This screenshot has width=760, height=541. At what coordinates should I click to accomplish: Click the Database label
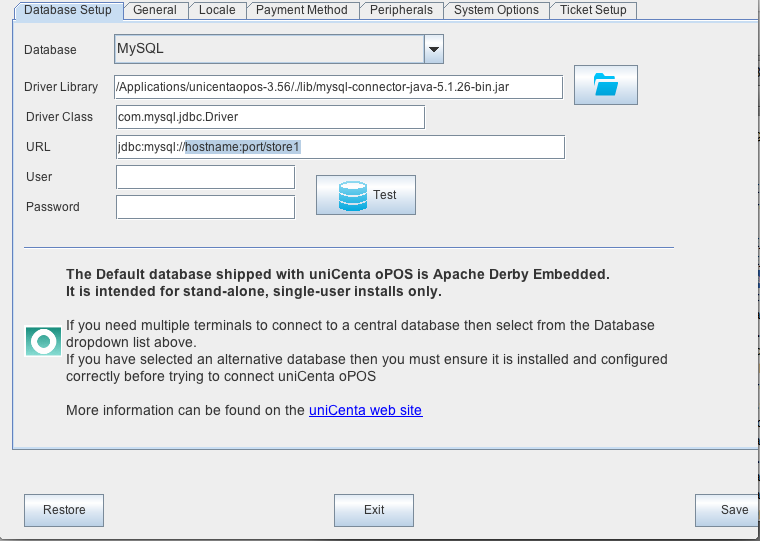pyautogui.click(x=50, y=50)
